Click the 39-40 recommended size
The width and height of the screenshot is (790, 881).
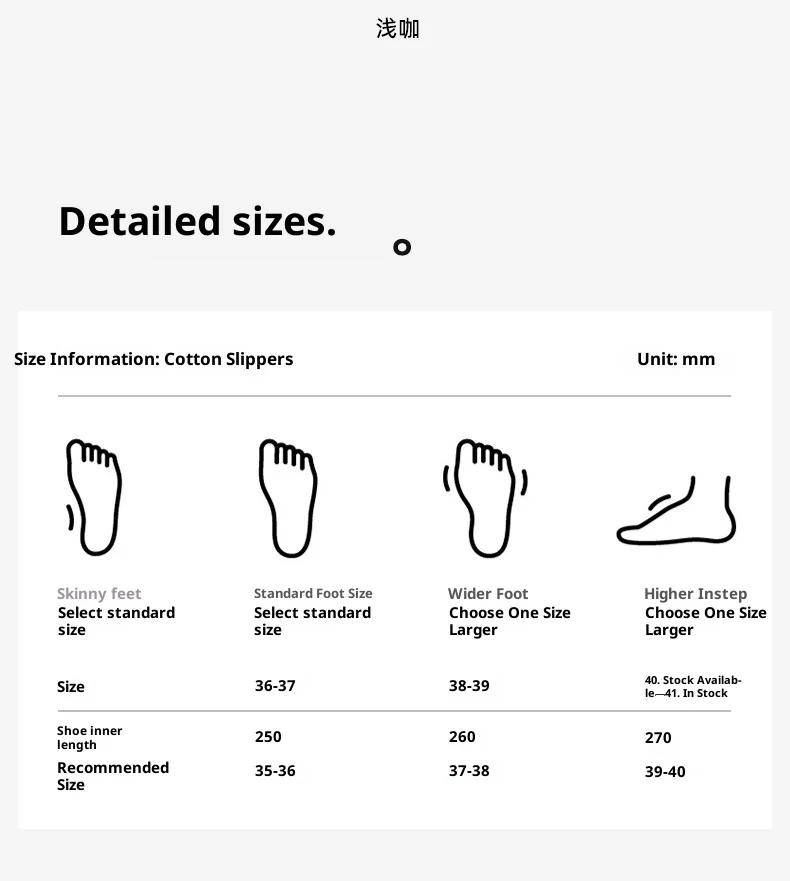(665, 772)
